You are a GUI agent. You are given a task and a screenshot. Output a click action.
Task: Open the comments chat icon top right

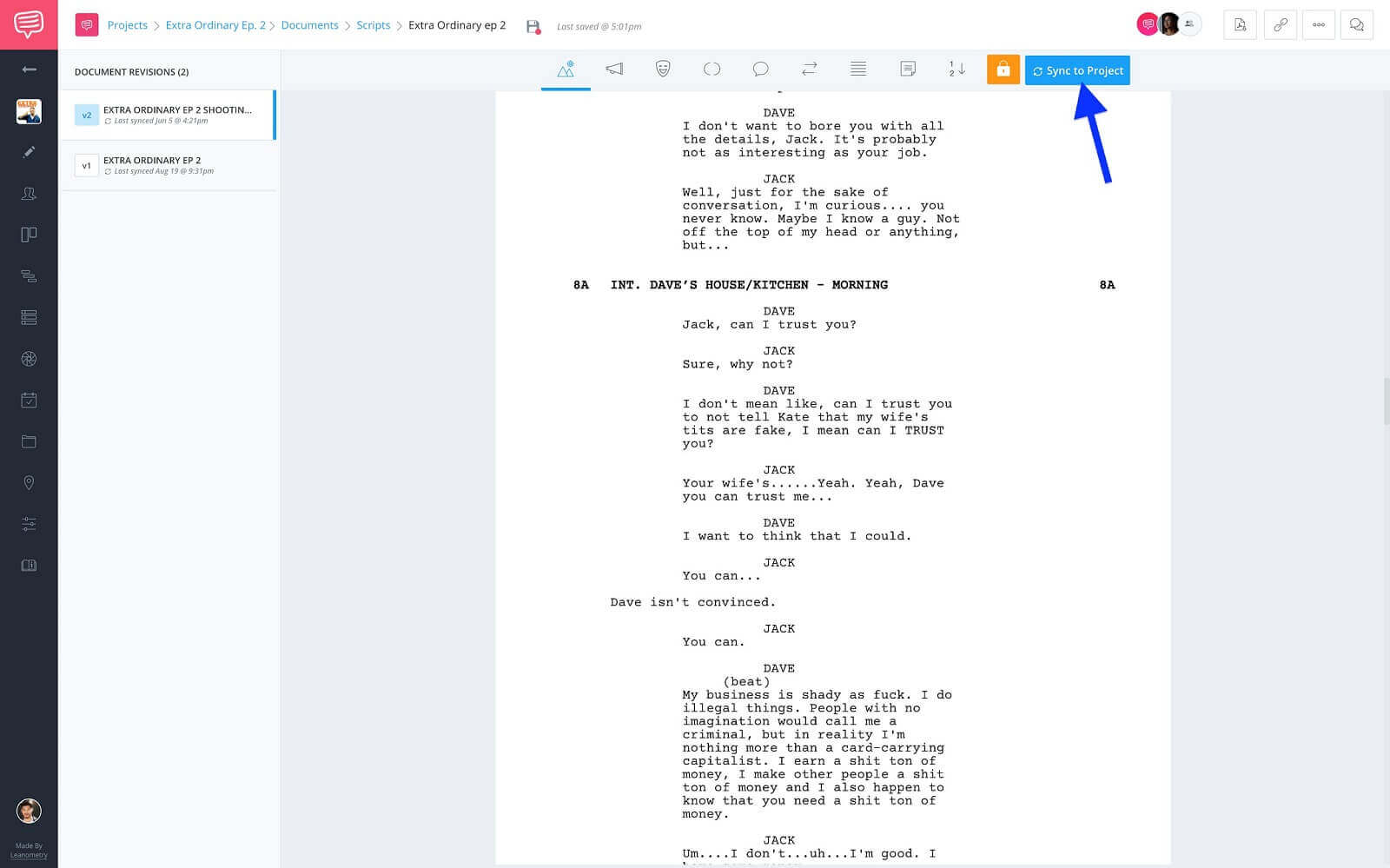(x=1356, y=25)
